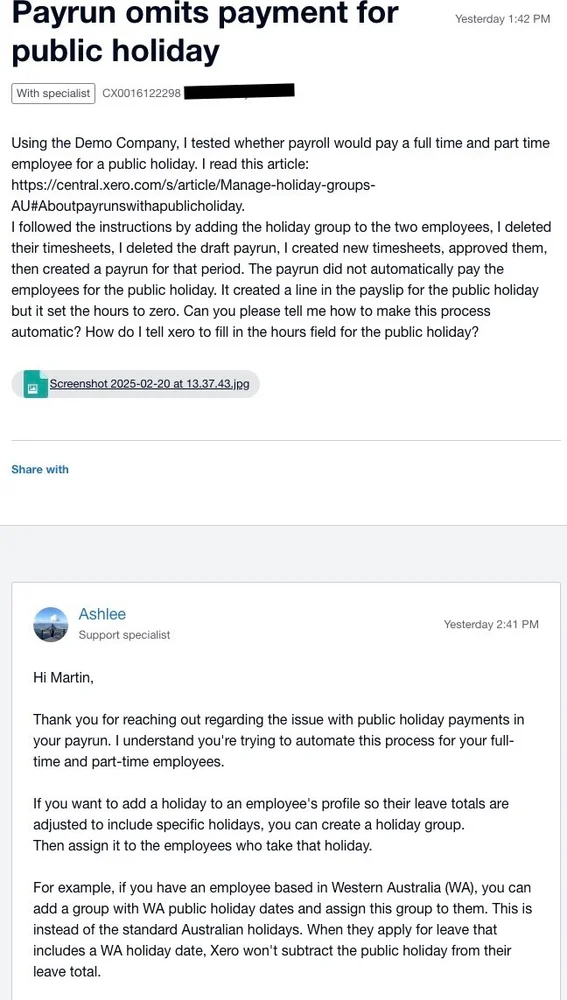
Task: Click the With specialist status badge
Action: click(53, 93)
